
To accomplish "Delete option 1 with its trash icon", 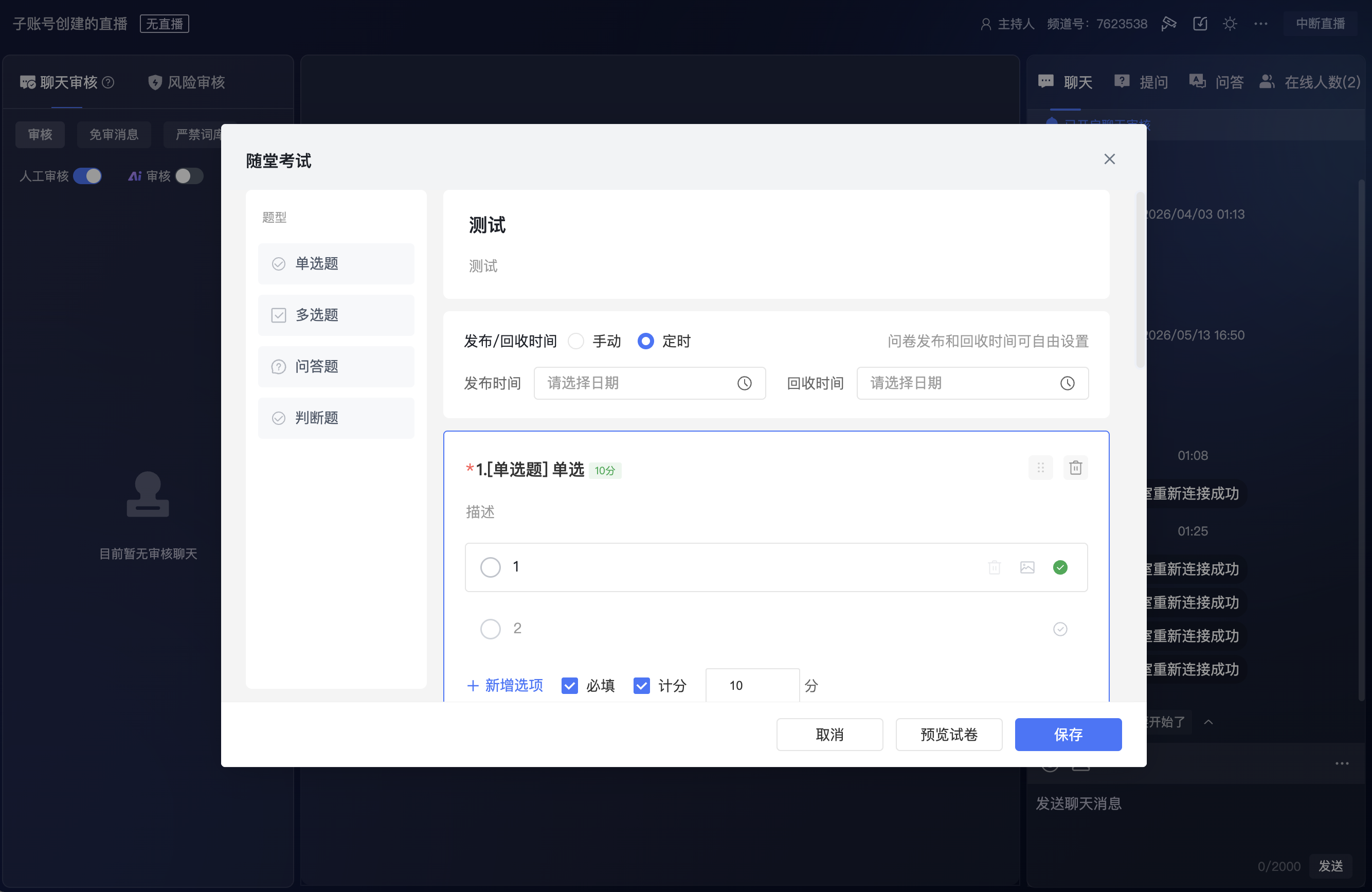I will coord(994,567).
